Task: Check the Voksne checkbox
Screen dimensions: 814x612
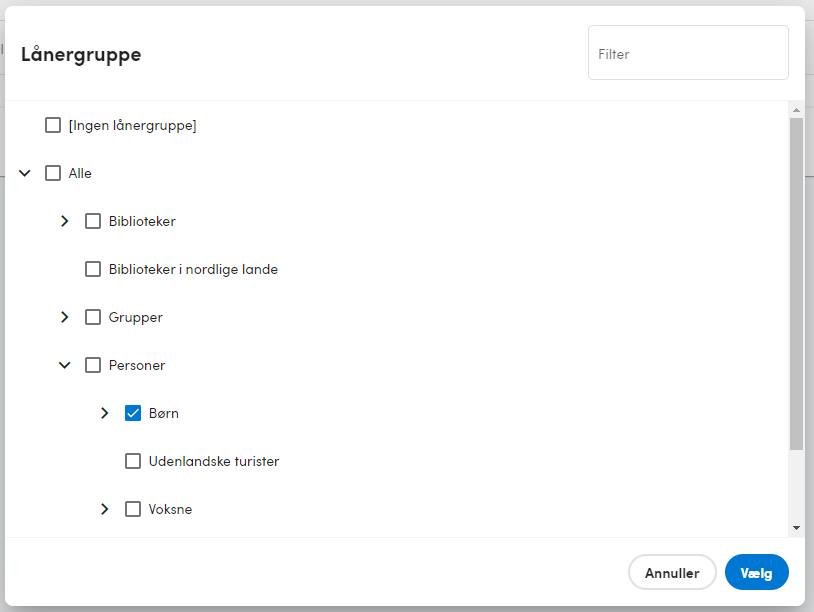Action: [x=133, y=509]
